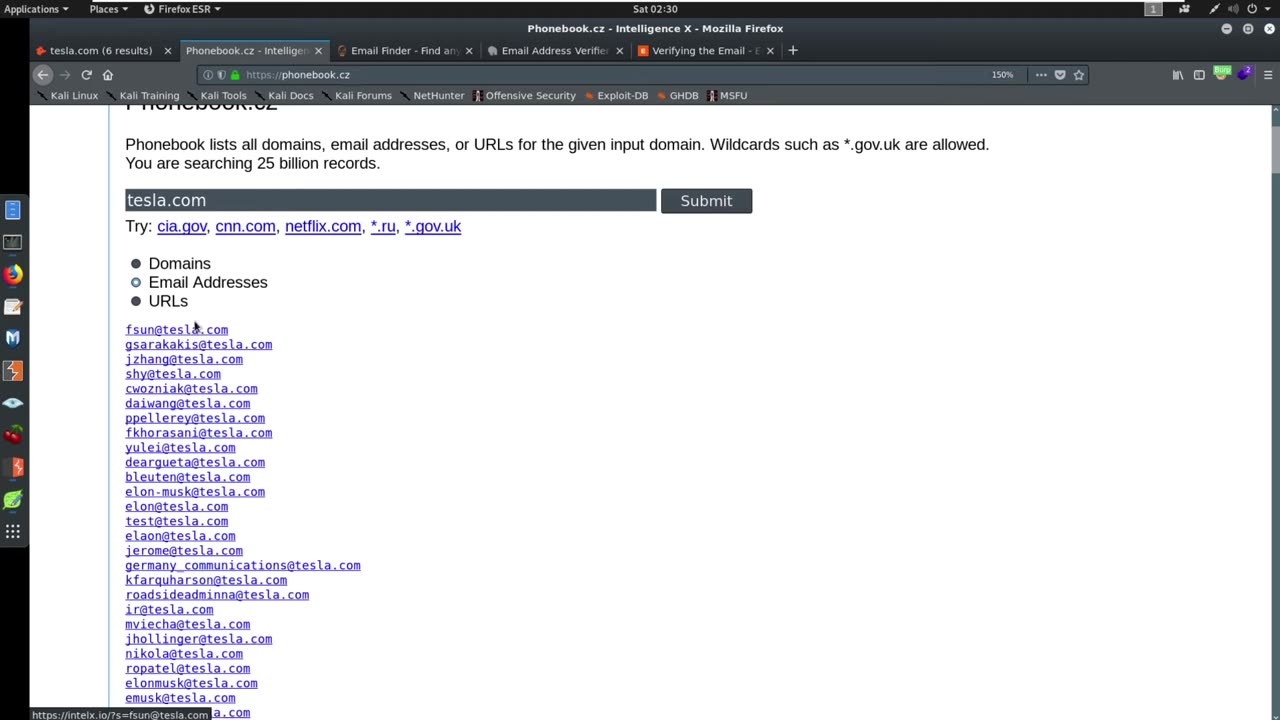1280x720 pixels.
Task: Switch to Email Address Verifier tab
Action: click(x=554, y=51)
